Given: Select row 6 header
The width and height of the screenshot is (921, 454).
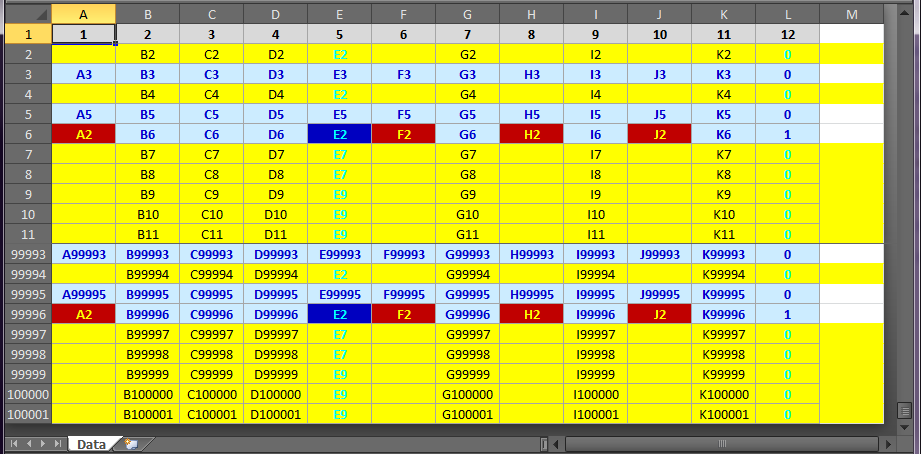Looking at the screenshot, I should [x=28, y=134].
